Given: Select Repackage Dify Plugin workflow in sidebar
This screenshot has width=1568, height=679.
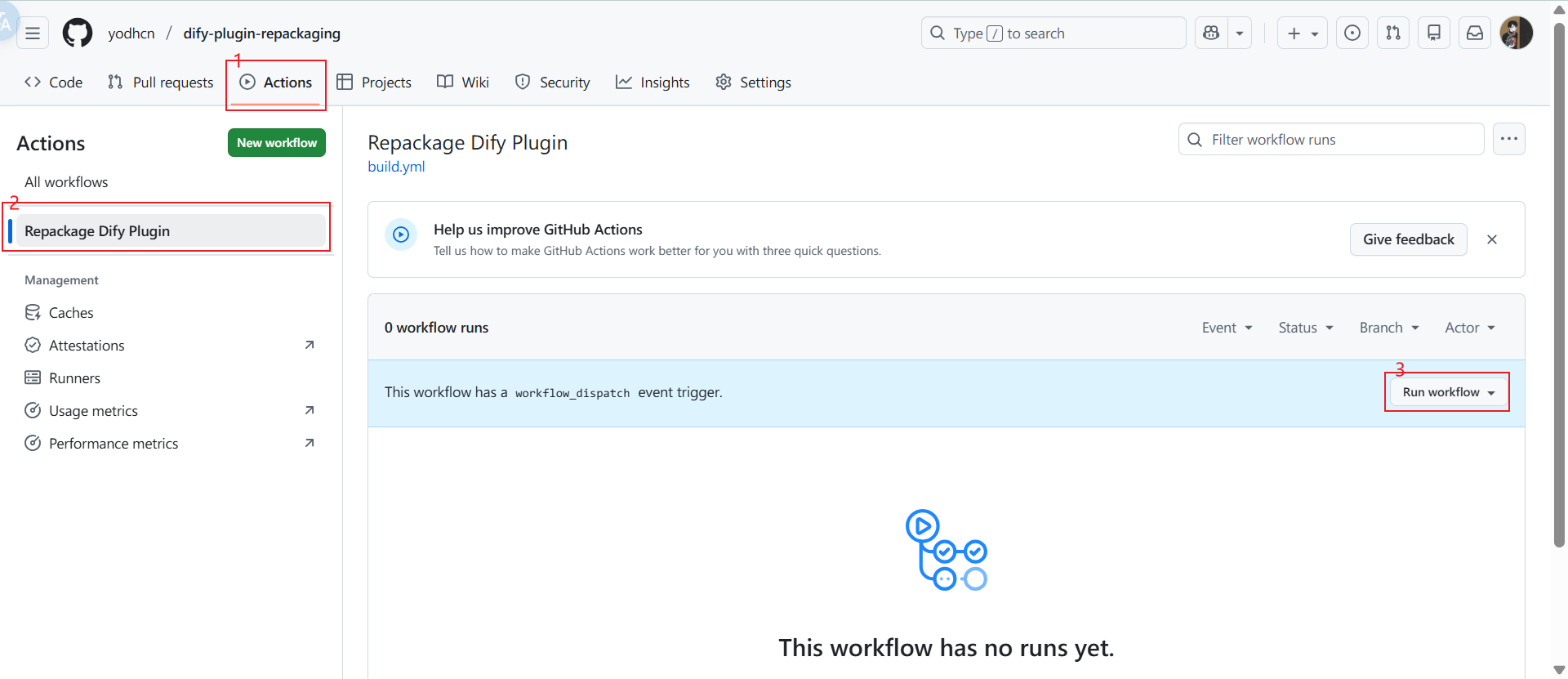Looking at the screenshot, I should [97, 231].
